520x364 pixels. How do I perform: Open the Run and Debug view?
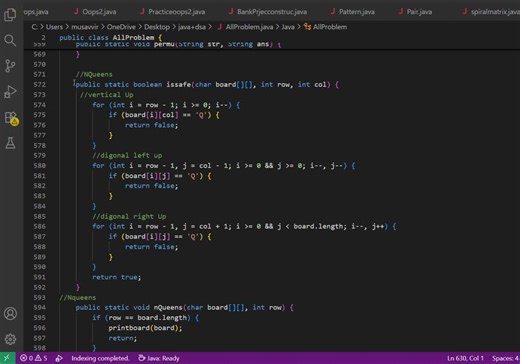tap(10, 92)
